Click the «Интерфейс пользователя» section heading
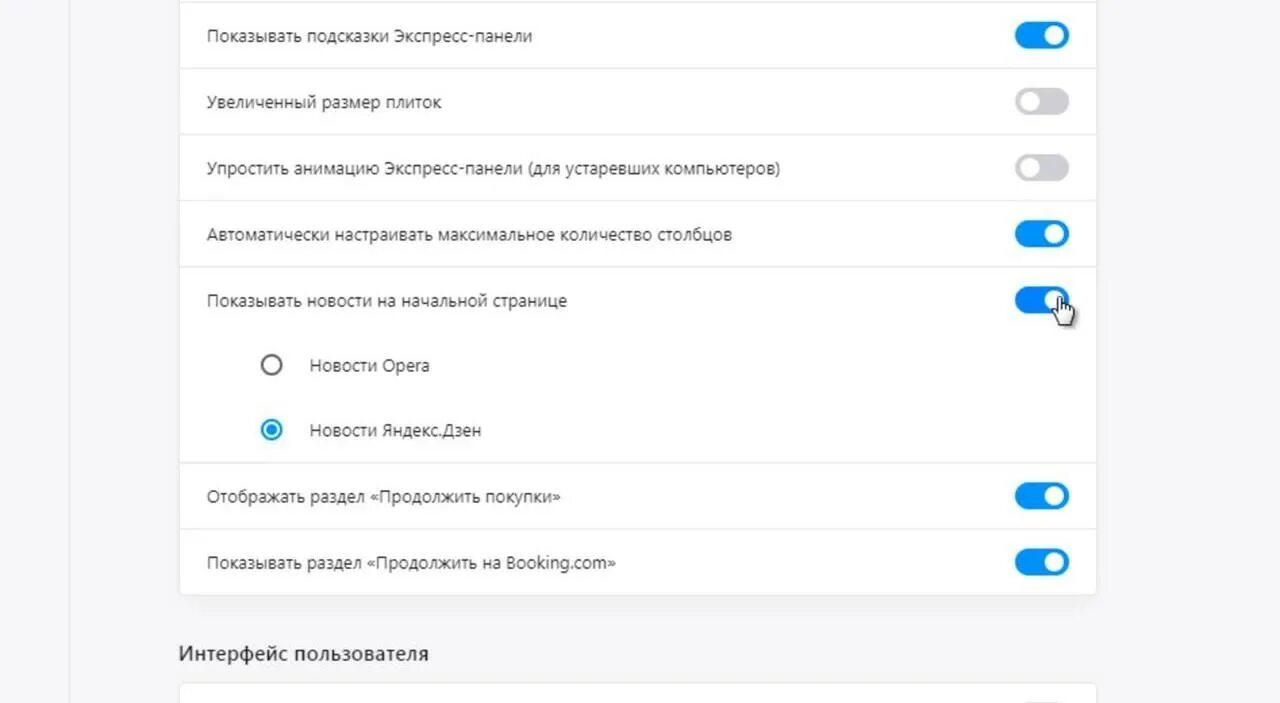The height and width of the screenshot is (703, 1280). click(304, 654)
